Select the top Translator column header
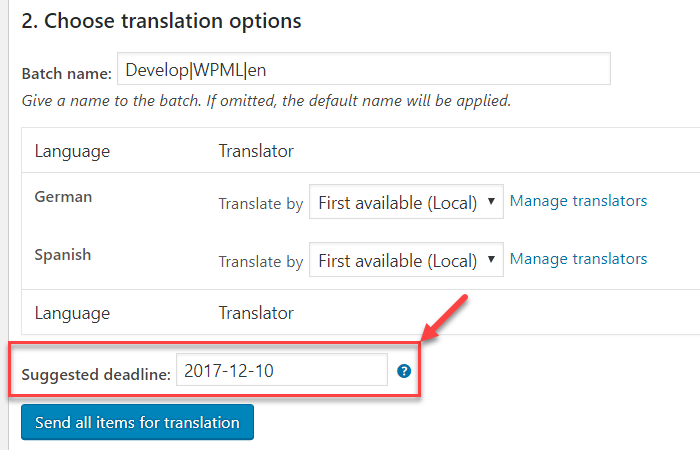The height and width of the screenshot is (450, 700). (x=256, y=151)
